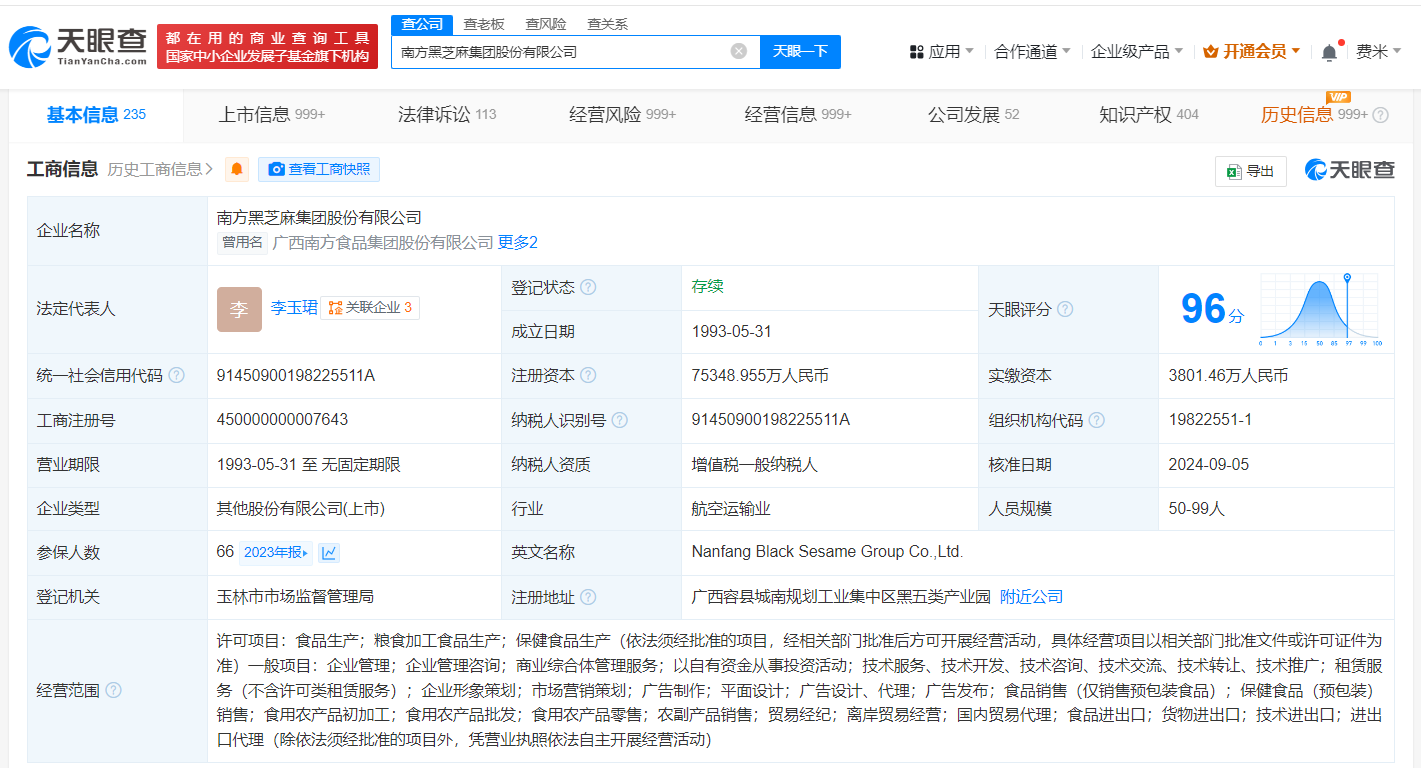Click the notification bell in the top bar
Viewport: 1421px width, 768px height.
(1328, 52)
